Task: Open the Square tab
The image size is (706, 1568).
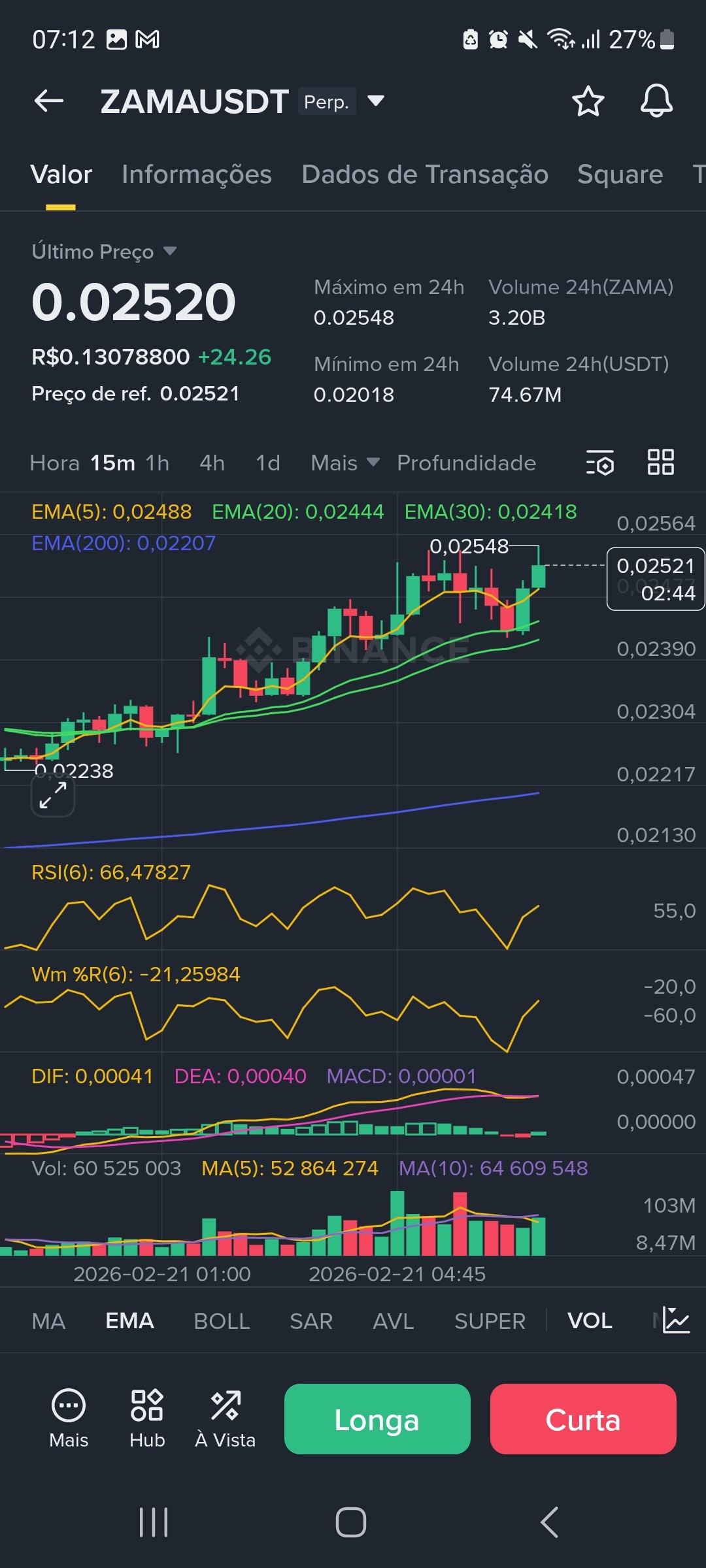Action: click(x=620, y=174)
